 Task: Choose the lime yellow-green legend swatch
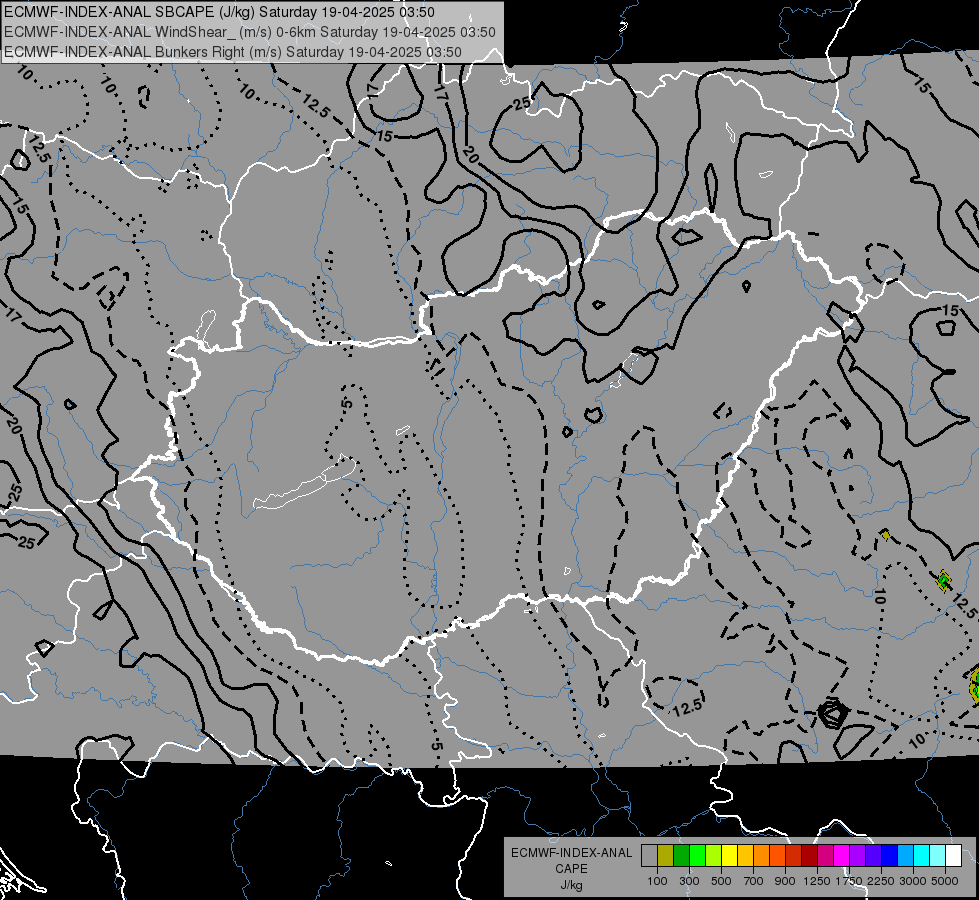[713, 856]
